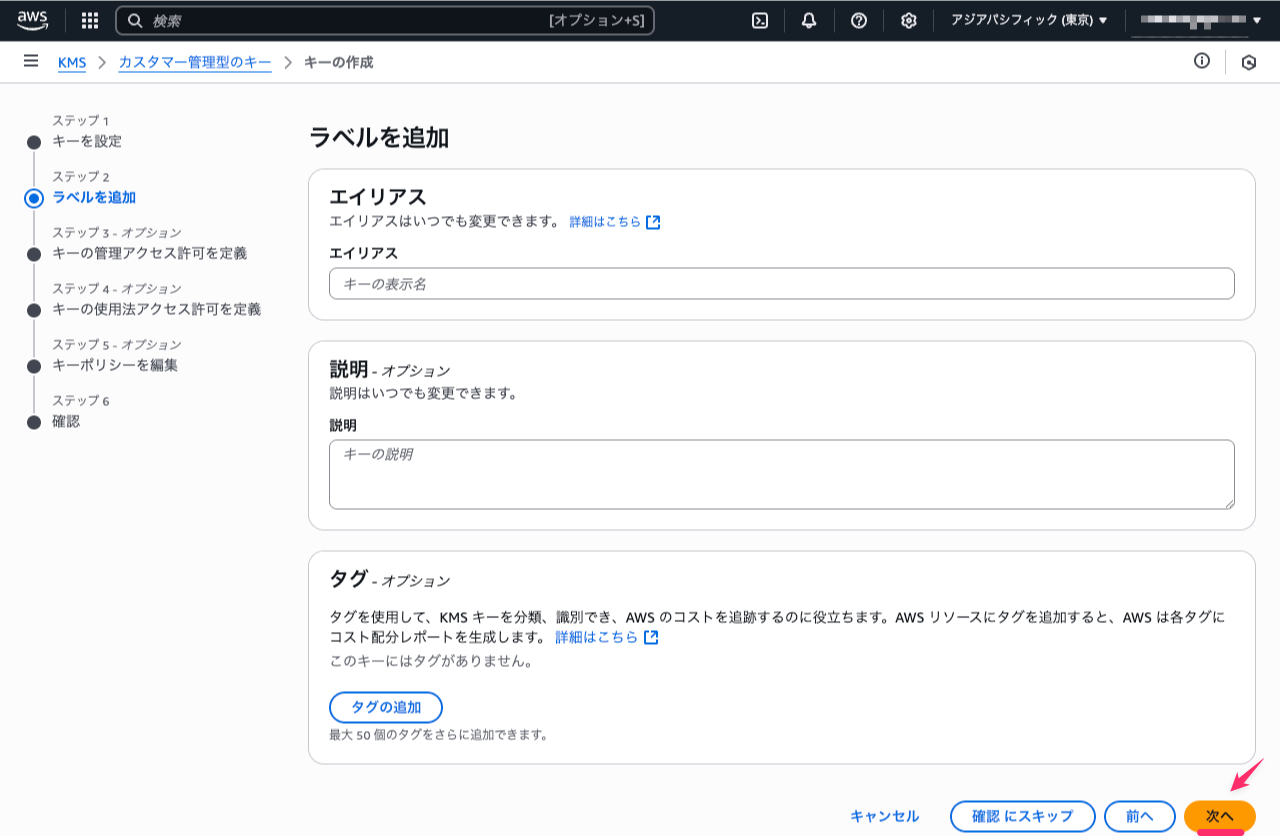The height and width of the screenshot is (836, 1280).
Task: Click external link icon beside alias 詳細はこちら
Action: tap(653, 222)
